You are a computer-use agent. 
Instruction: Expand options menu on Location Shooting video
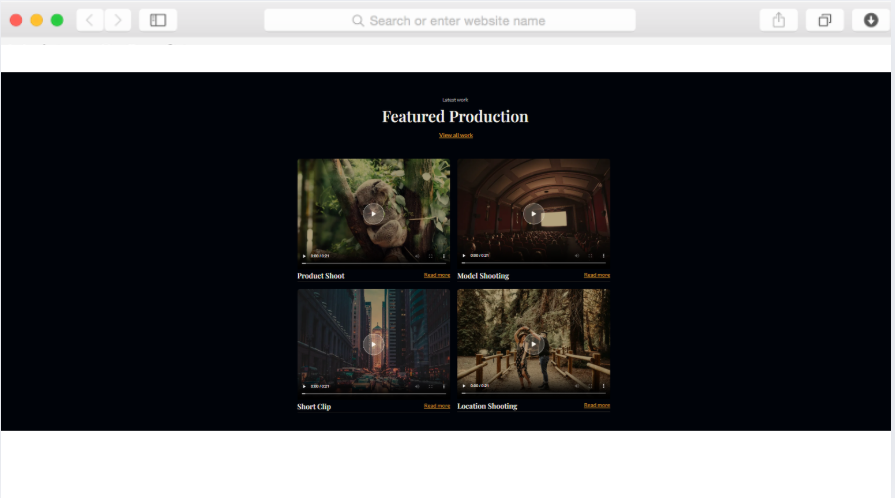pyautogui.click(x=603, y=386)
